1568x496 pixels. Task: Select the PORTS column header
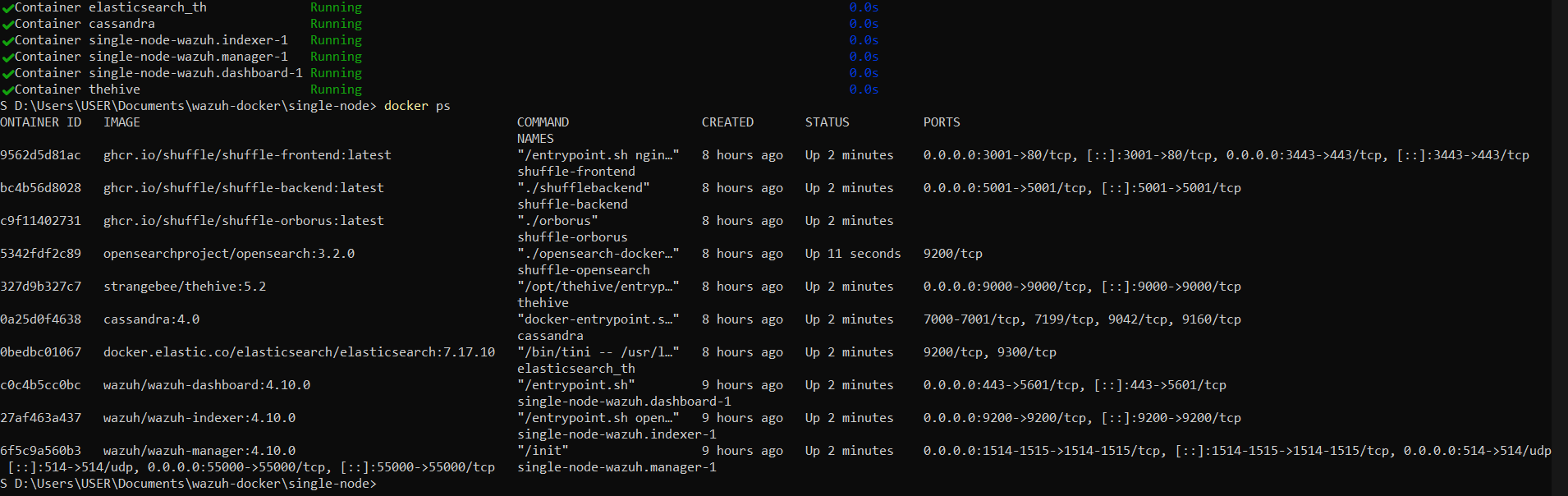942,122
